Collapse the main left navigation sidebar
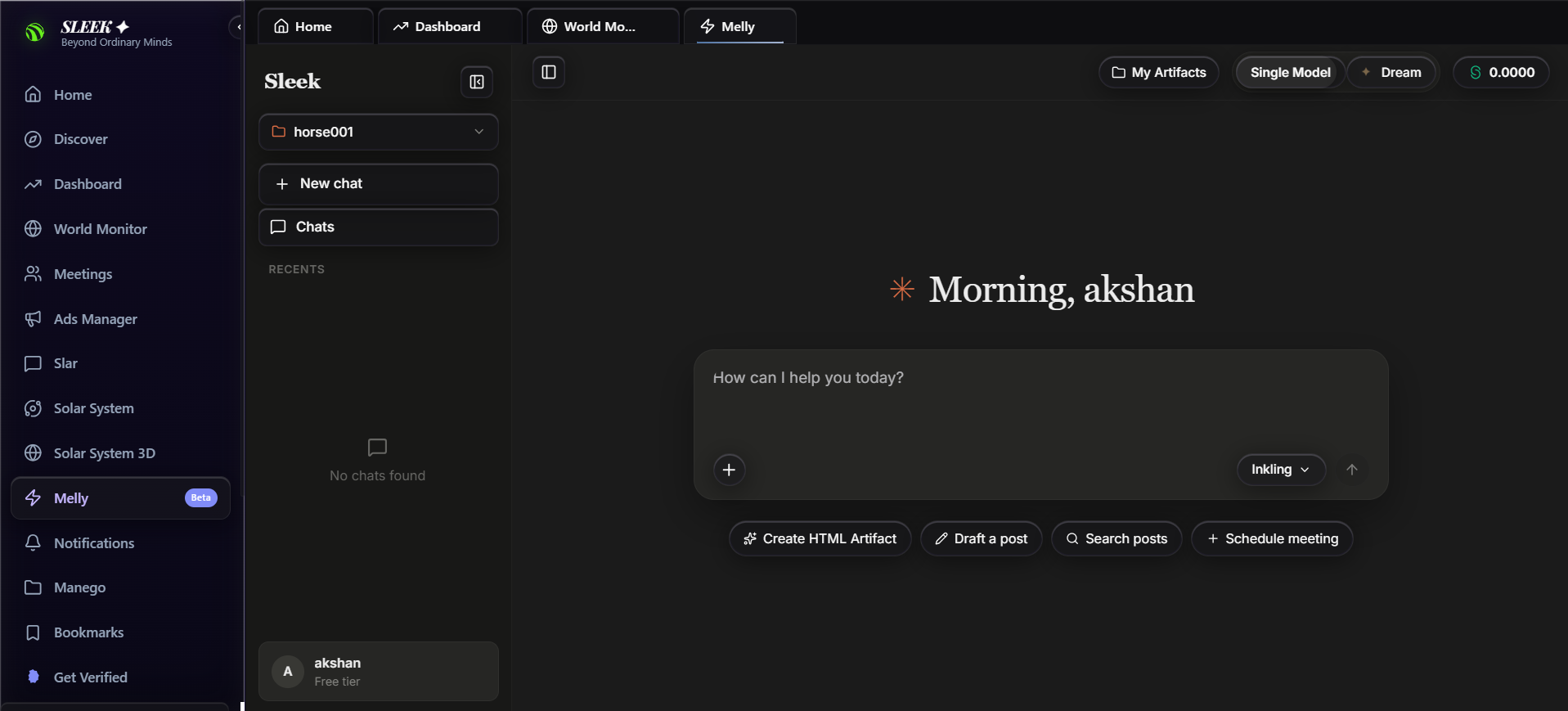 coord(237,27)
